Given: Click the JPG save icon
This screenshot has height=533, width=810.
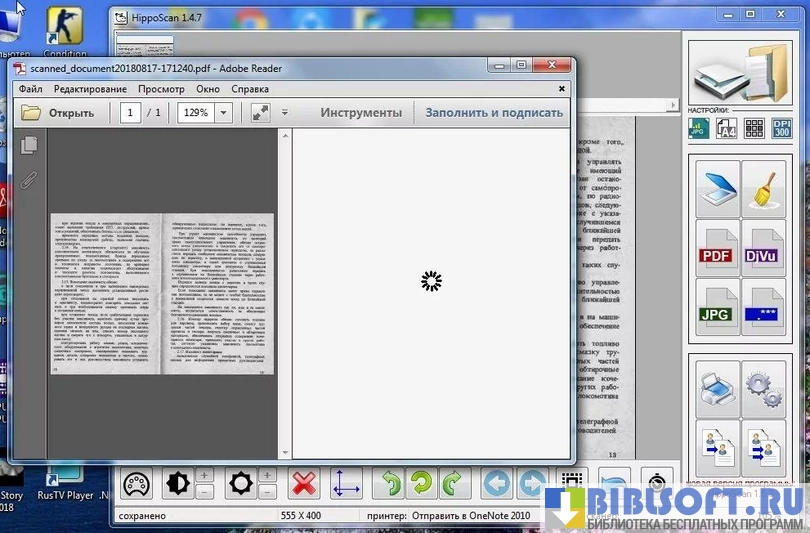Looking at the screenshot, I should [x=716, y=305].
